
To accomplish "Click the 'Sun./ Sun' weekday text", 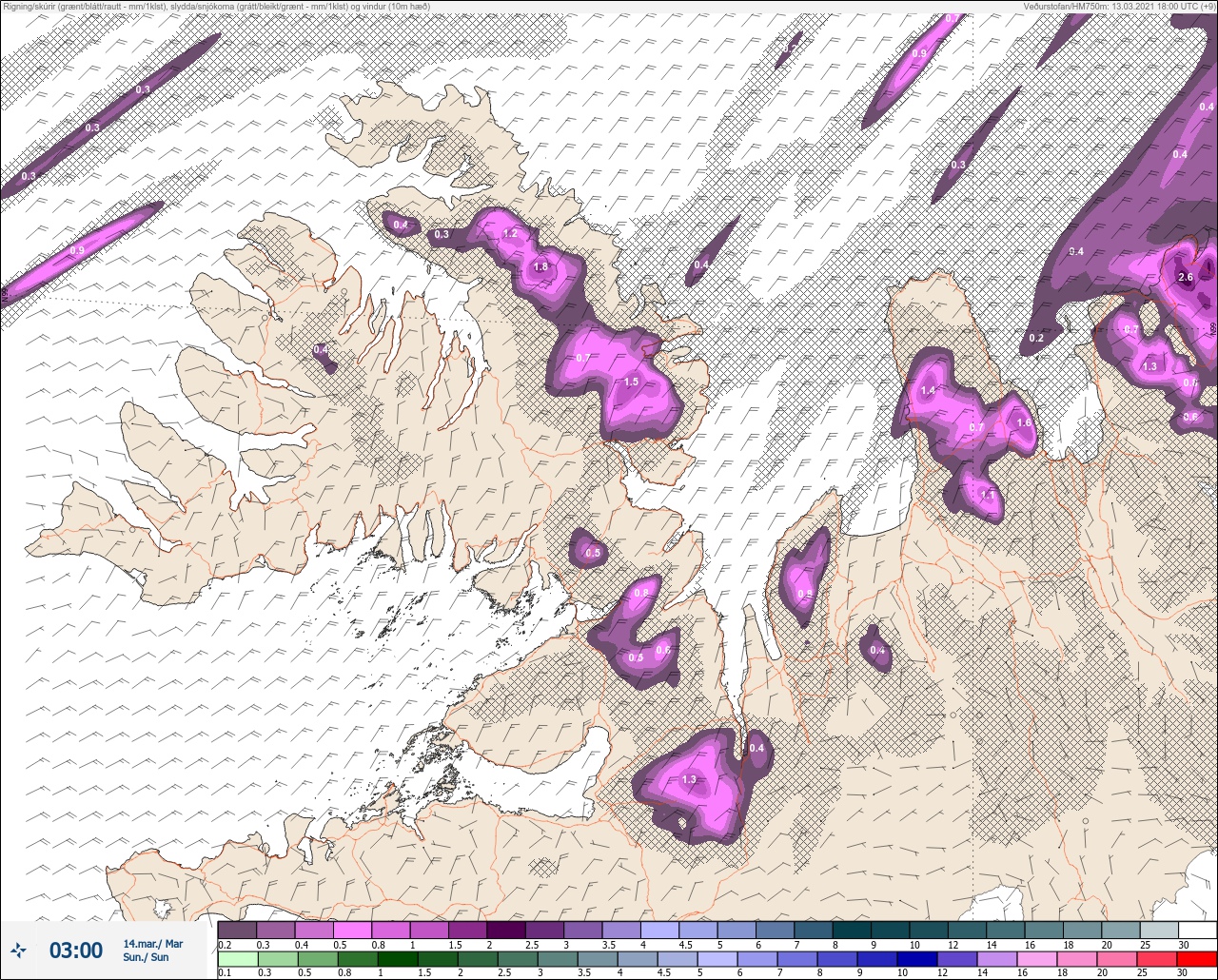I will [146, 957].
